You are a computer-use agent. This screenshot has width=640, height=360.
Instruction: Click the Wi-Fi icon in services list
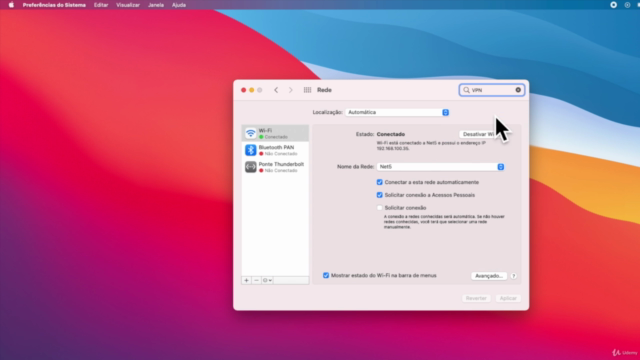click(x=251, y=133)
